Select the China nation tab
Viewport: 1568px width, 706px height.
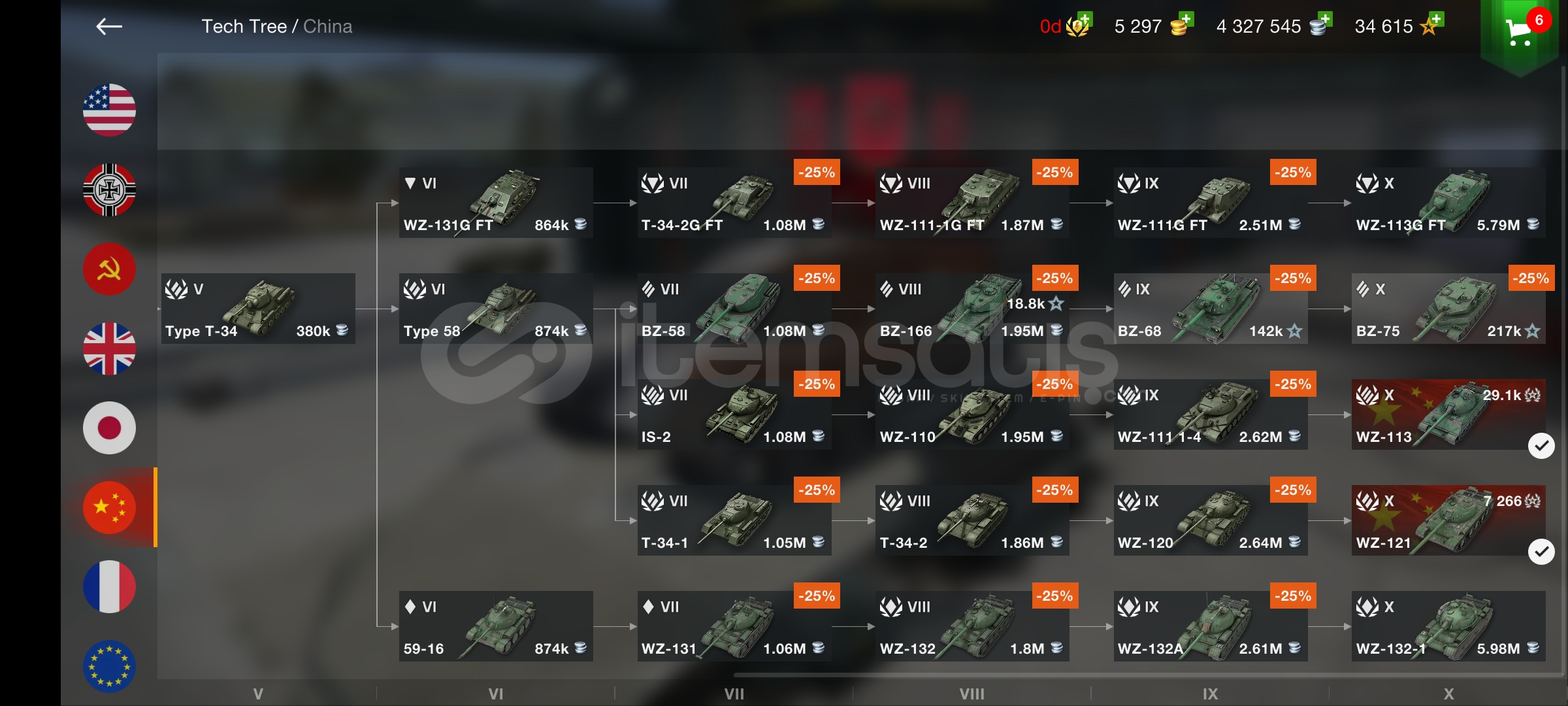click(109, 507)
